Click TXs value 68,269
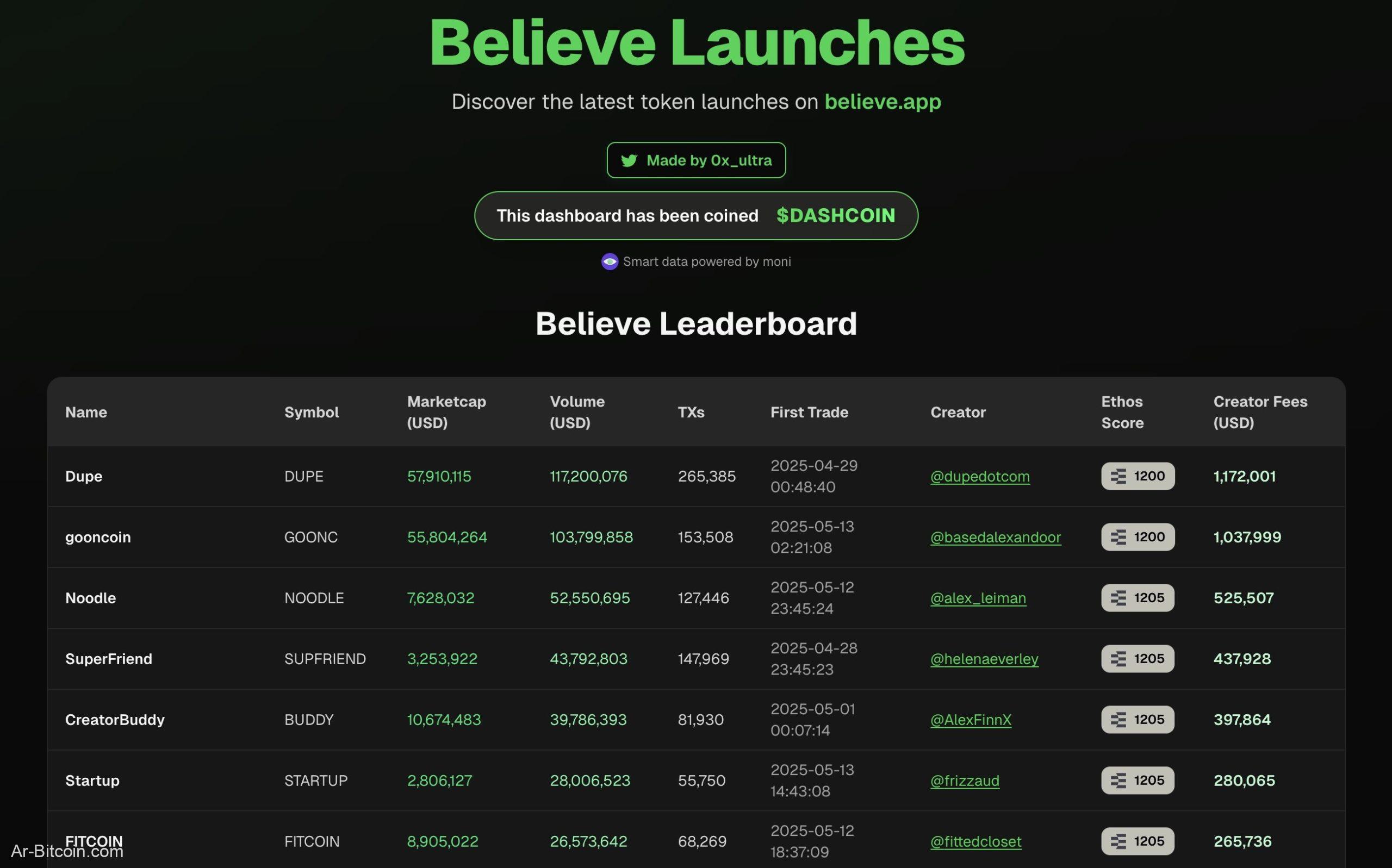Image resolution: width=1392 pixels, height=868 pixels. click(x=702, y=841)
